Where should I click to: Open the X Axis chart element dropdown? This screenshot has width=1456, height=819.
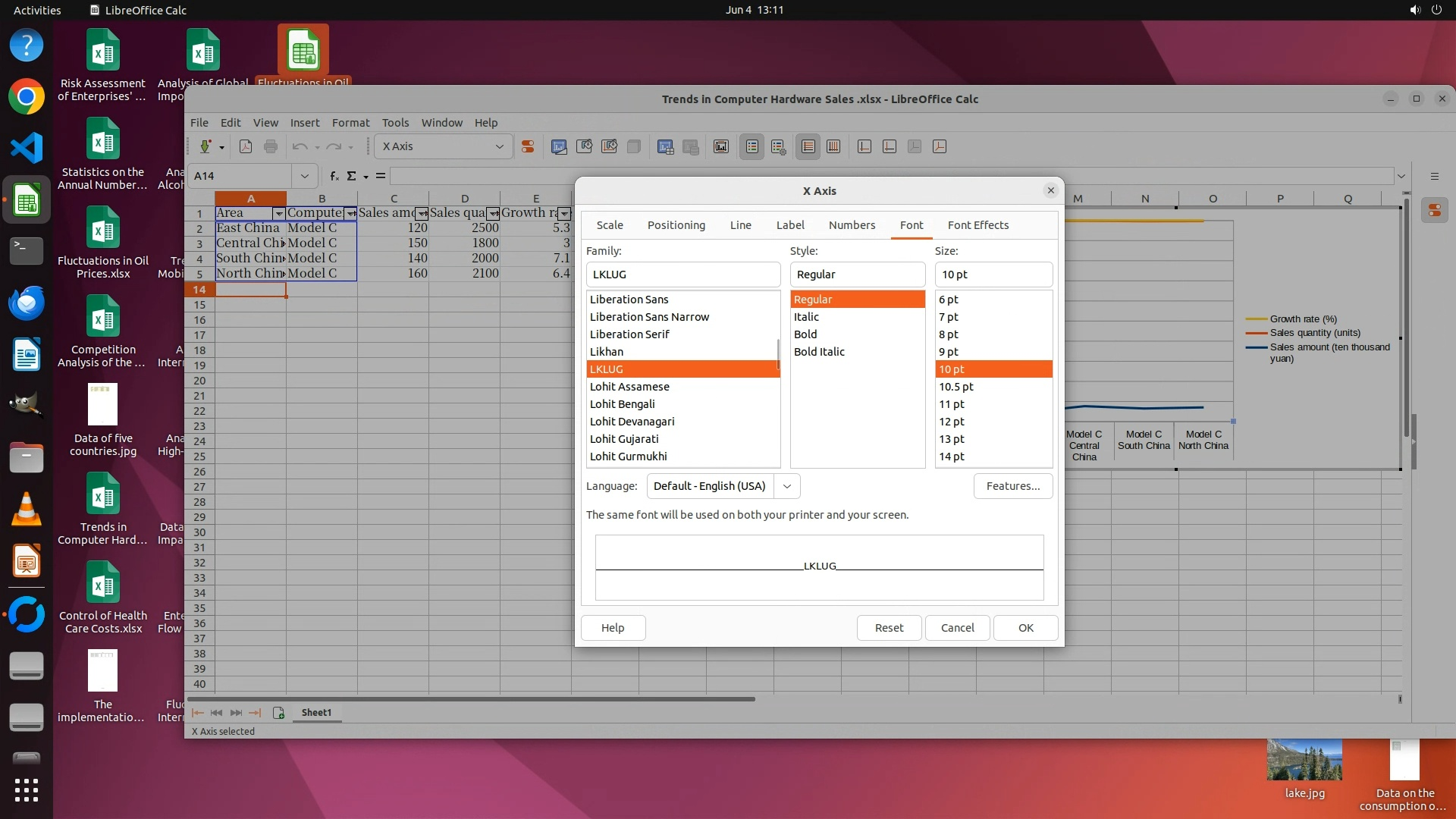[x=499, y=147]
